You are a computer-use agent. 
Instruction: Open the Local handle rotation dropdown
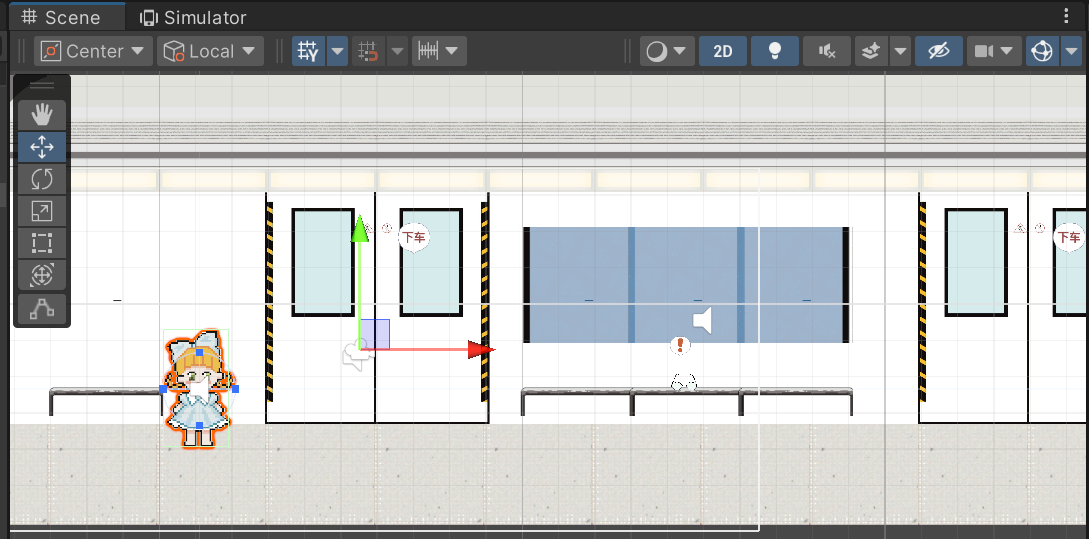[210, 51]
